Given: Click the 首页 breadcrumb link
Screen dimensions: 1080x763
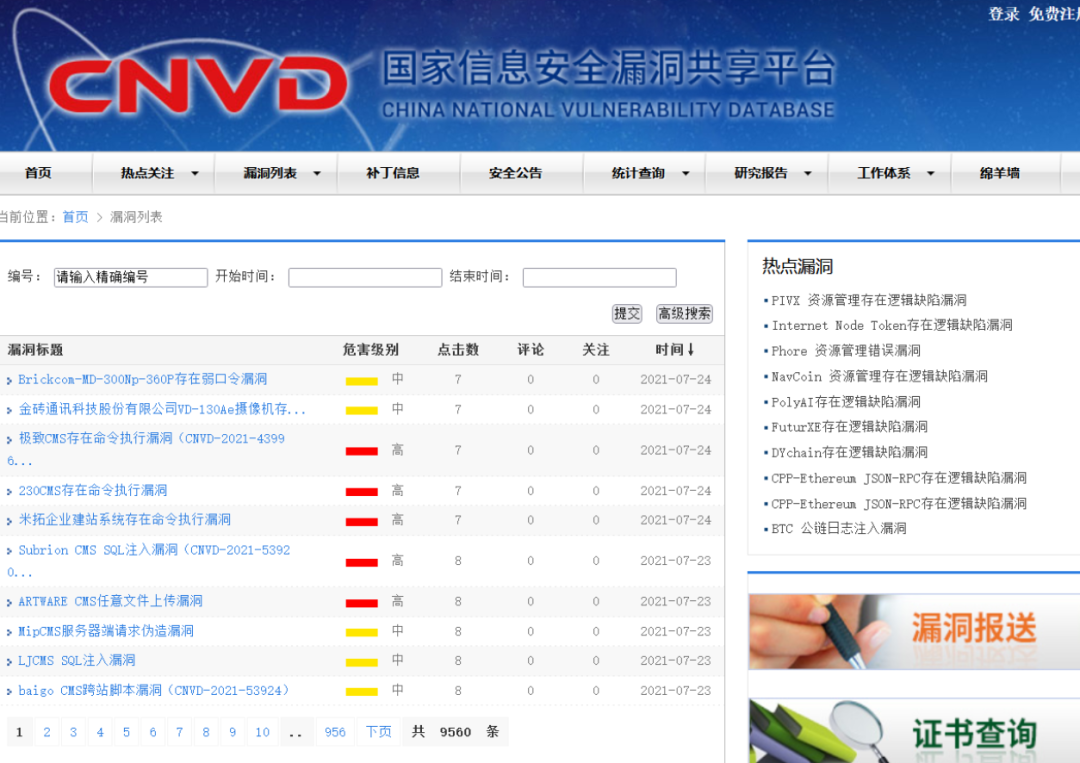Looking at the screenshot, I should [75, 217].
